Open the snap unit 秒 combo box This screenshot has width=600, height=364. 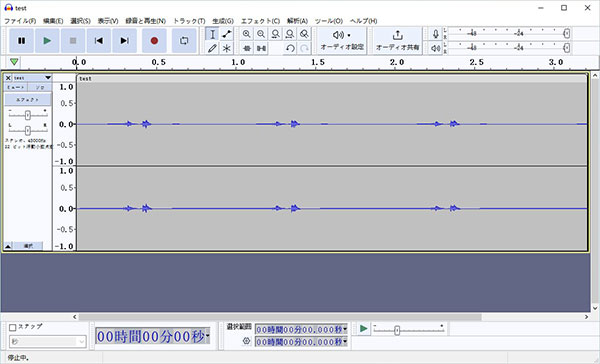(47, 341)
